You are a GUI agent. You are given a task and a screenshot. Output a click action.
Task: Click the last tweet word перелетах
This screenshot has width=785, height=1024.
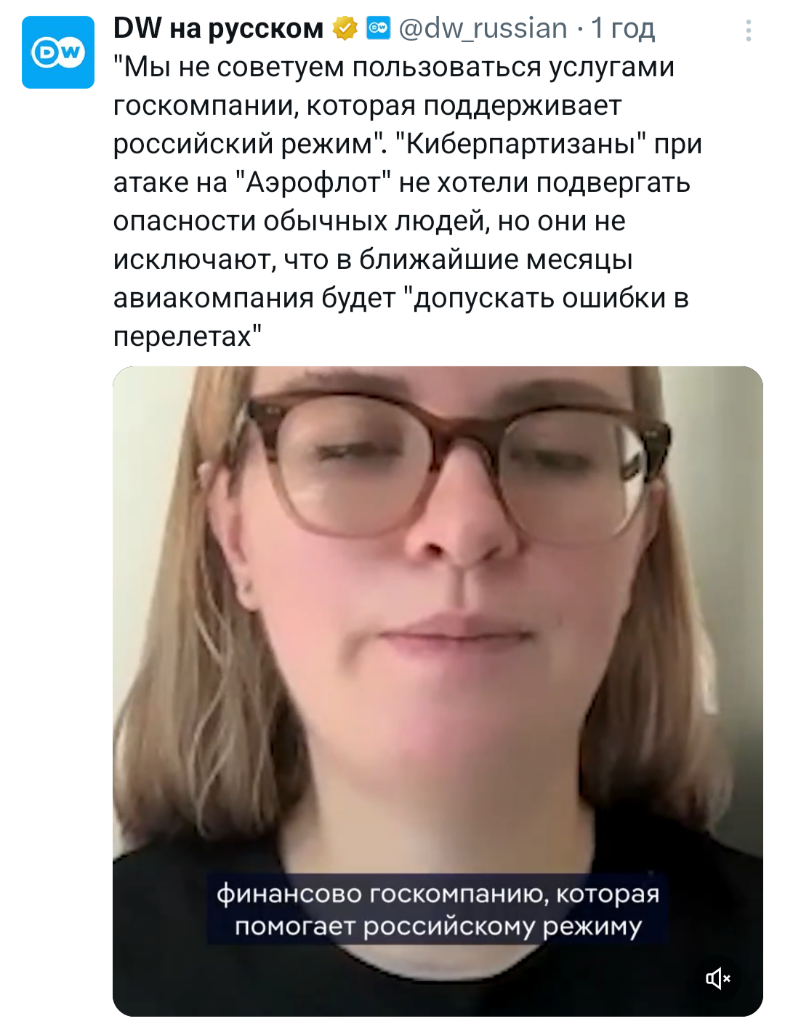click(x=187, y=337)
